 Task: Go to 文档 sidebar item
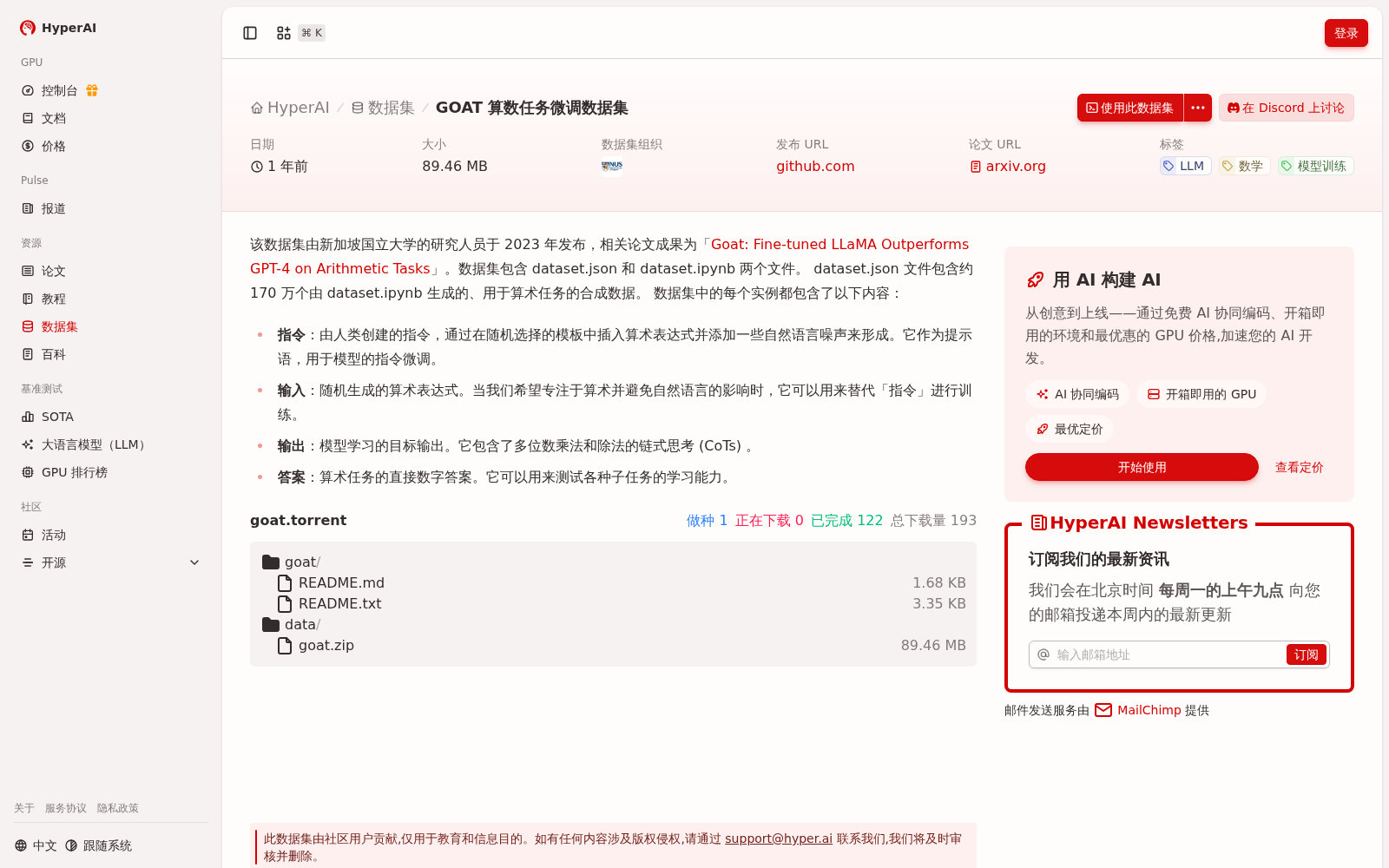click(110, 118)
